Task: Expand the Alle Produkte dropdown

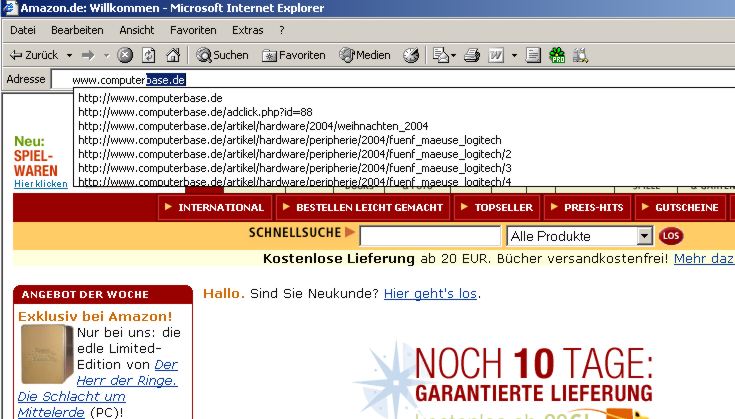Action: click(x=645, y=236)
